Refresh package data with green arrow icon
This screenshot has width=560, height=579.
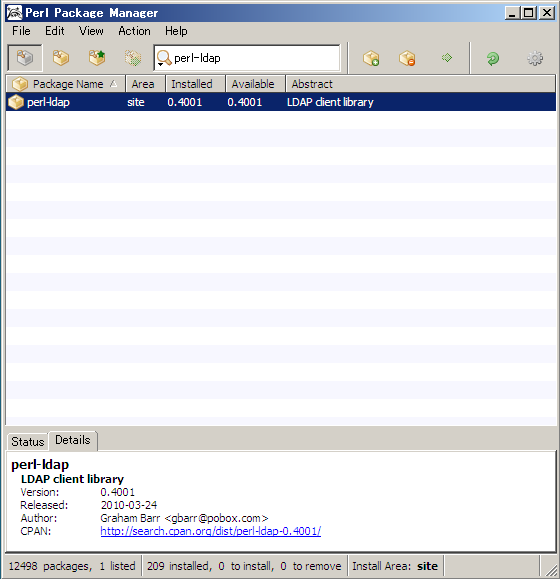pyautogui.click(x=493, y=58)
